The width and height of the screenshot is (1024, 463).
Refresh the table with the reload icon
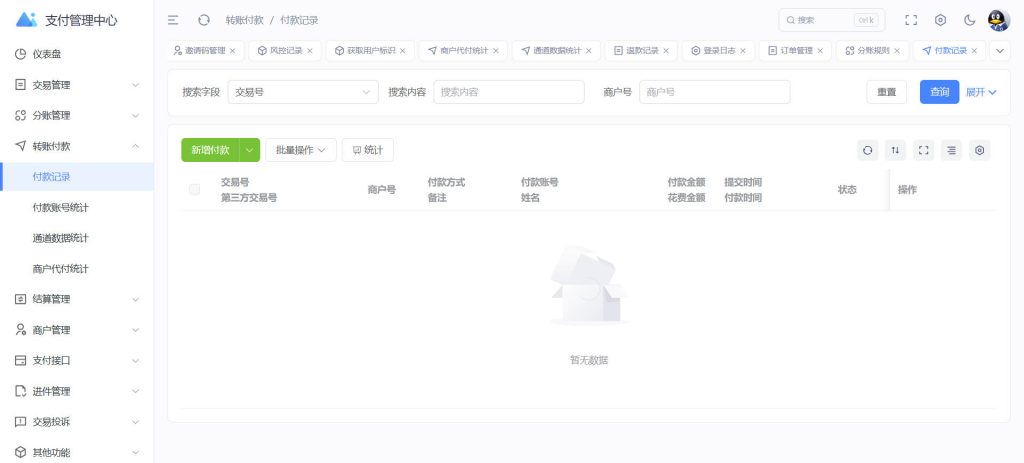(867, 150)
